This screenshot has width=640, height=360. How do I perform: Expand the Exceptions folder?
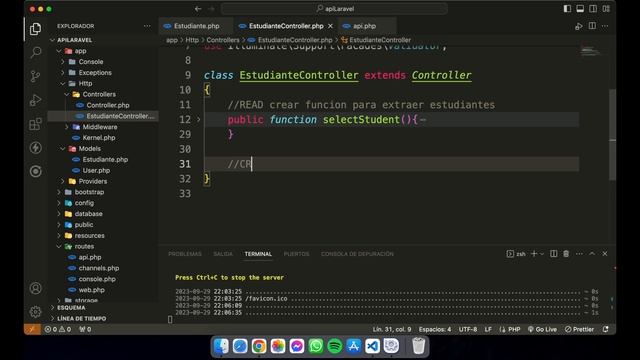(x=62, y=73)
